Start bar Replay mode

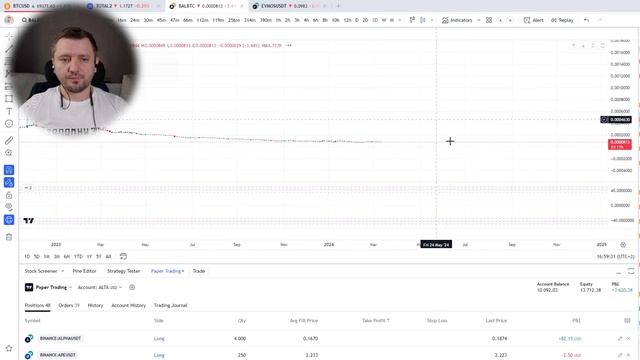[x=562, y=20]
